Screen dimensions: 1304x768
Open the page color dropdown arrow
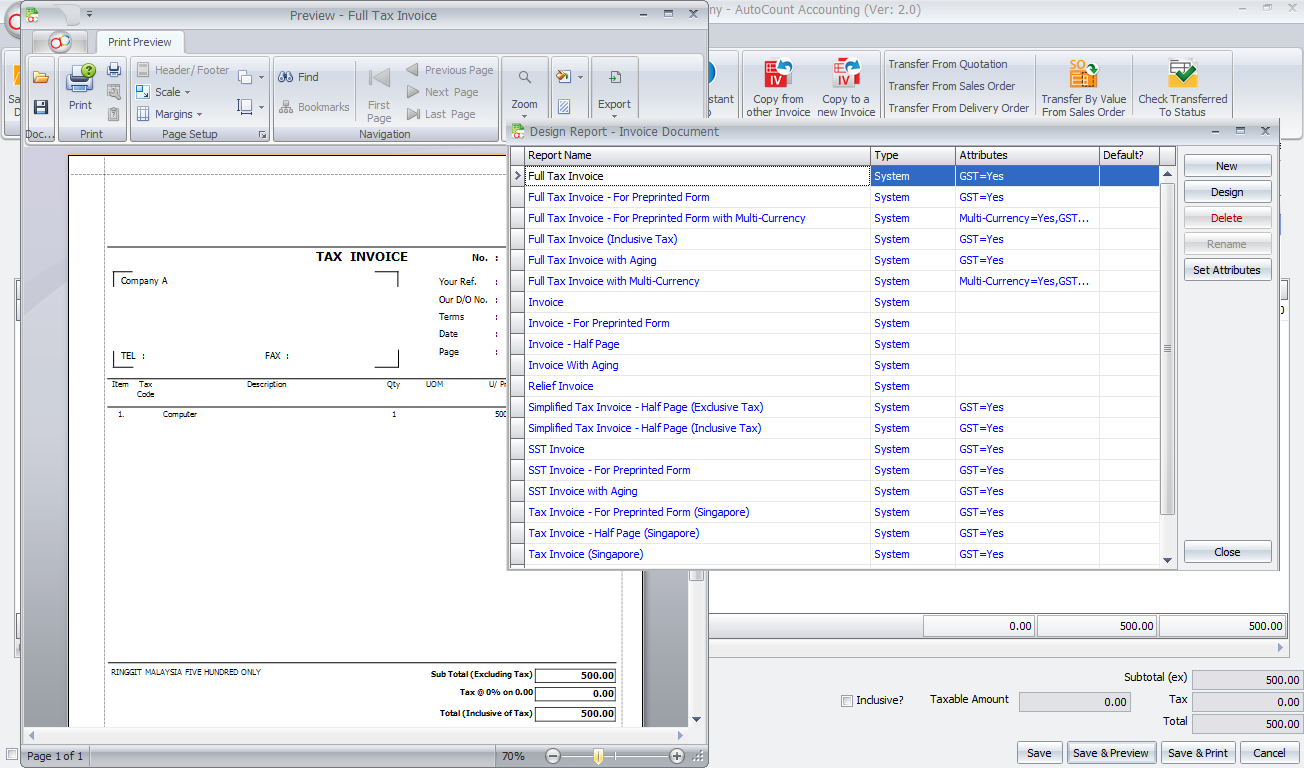tap(579, 77)
